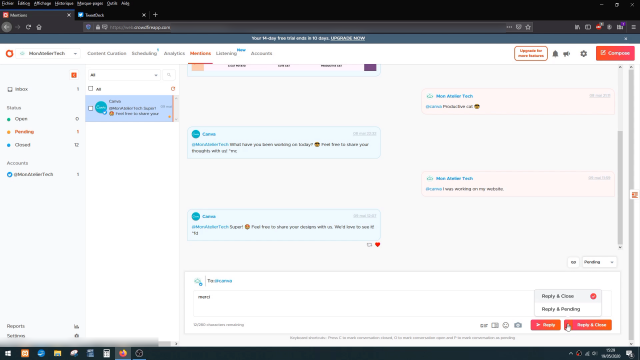
Task: Click the retweet icon under last Canva message
Action: (x=369, y=245)
